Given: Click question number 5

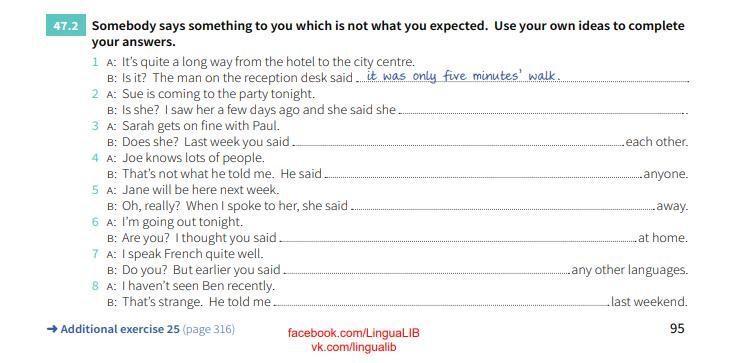Looking at the screenshot, I should pyautogui.click(x=95, y=190).
